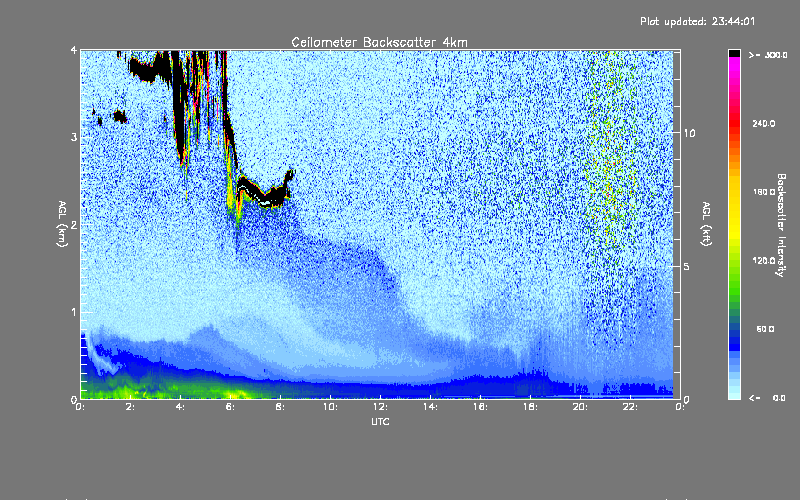The width and height of the screenshot is (800, 500).
Task: Click the black cloud band between 6 and 8 UTC
Action: pyautogui.click(x=263, y=194)
